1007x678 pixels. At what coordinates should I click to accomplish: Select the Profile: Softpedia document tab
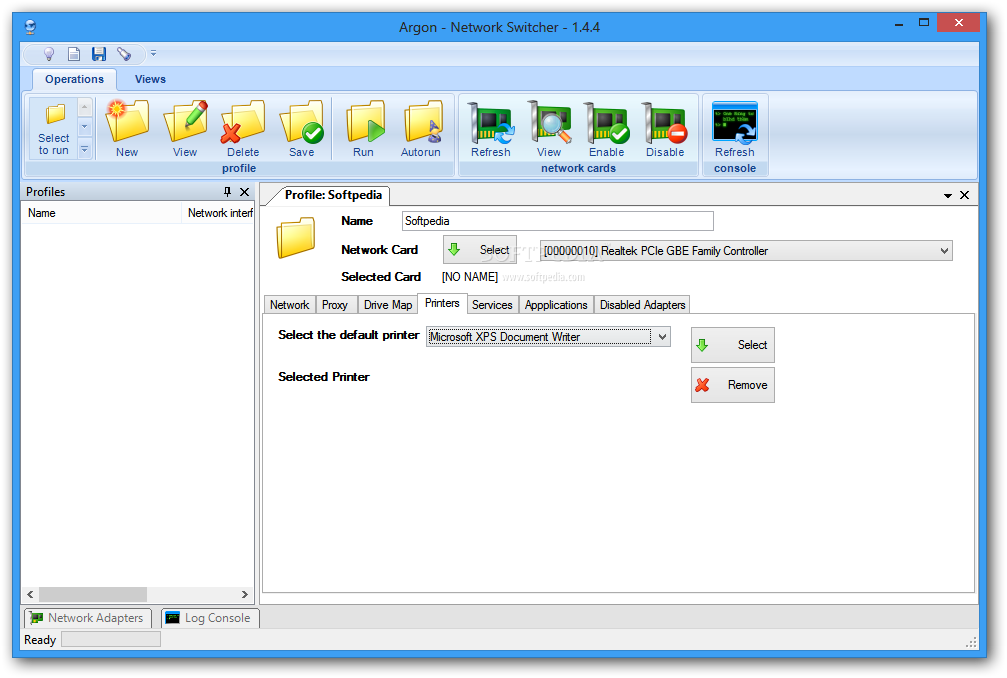tap(333, 195)
